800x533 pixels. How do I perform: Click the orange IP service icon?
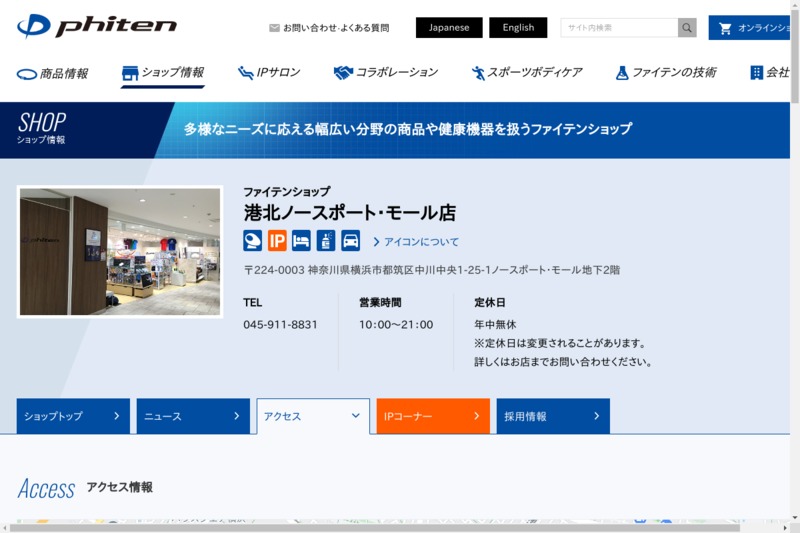pos(277,241)
